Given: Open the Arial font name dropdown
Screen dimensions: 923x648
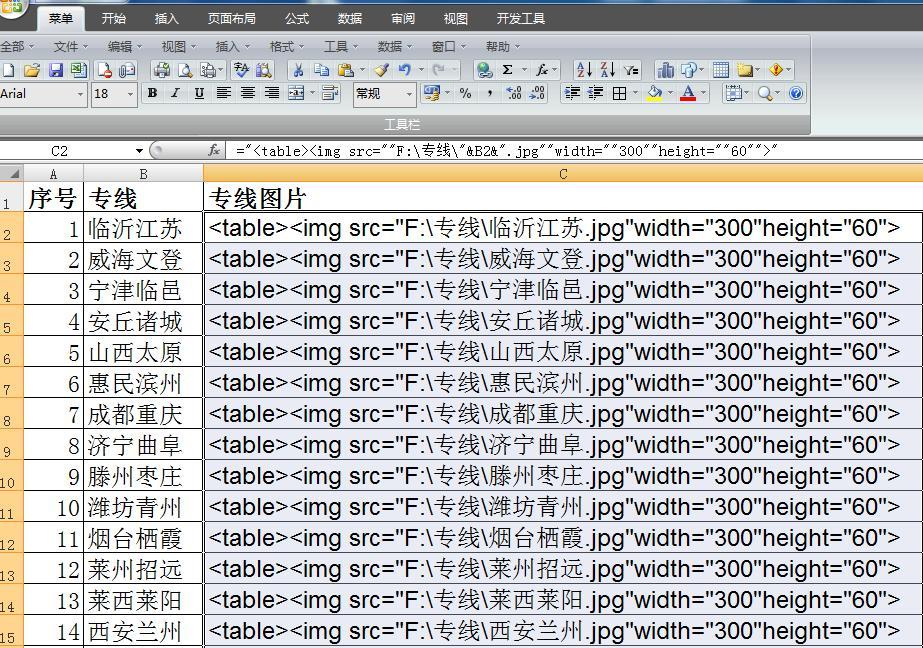Looking at the screenshot, I should tap(80, 94).
